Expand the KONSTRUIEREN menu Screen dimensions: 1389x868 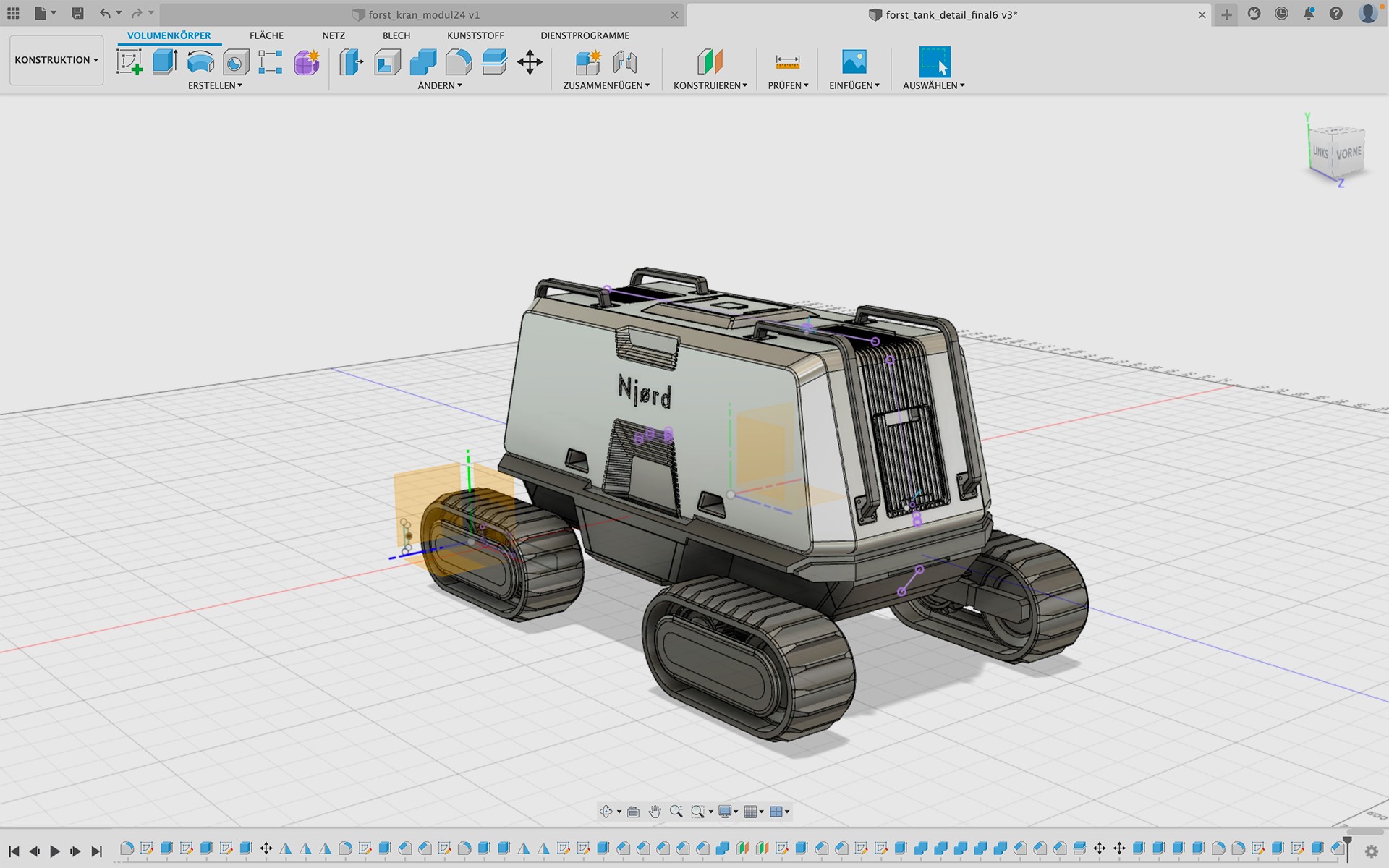tap(710, 85)
